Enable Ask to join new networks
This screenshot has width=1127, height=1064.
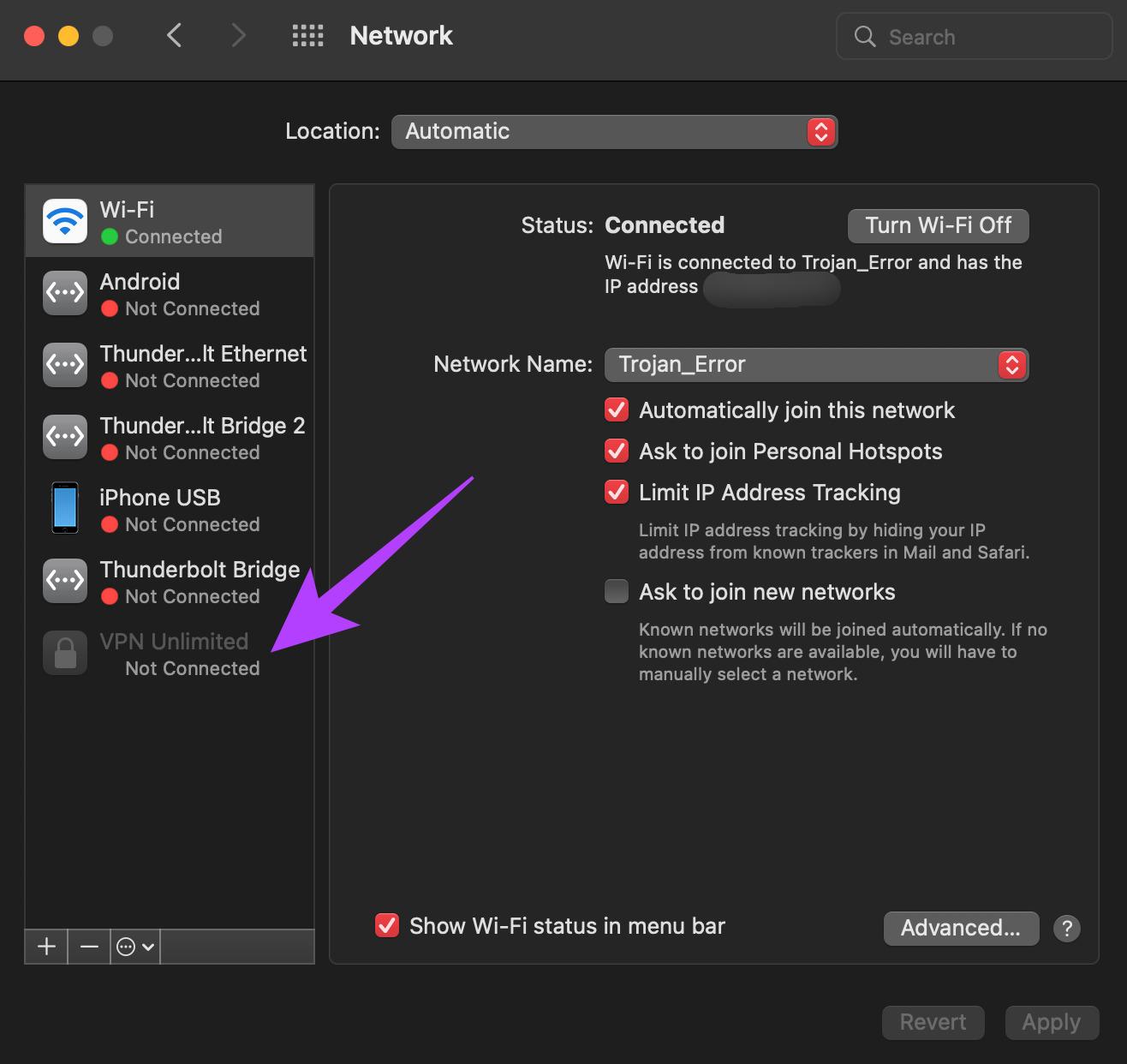(616, 591)
